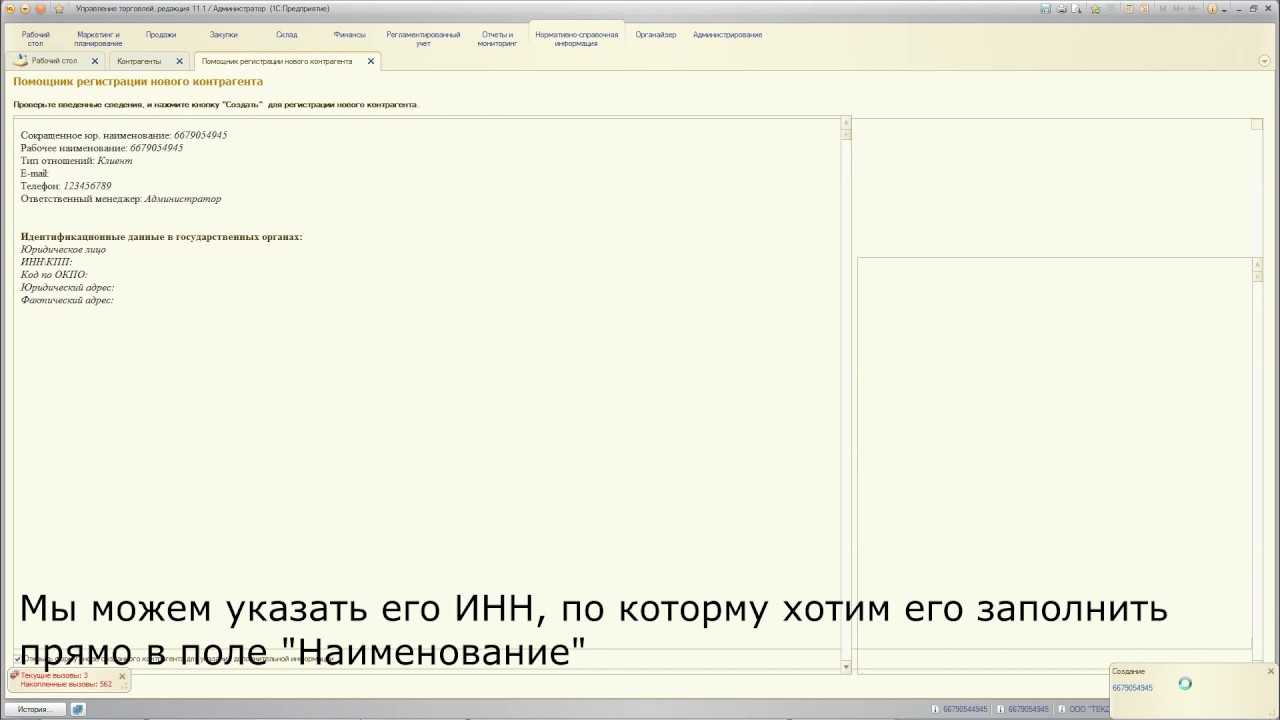Close Помощник регистрации нового контрагента tab
Screen dimensions: 1280x720
tap(371, 61)
